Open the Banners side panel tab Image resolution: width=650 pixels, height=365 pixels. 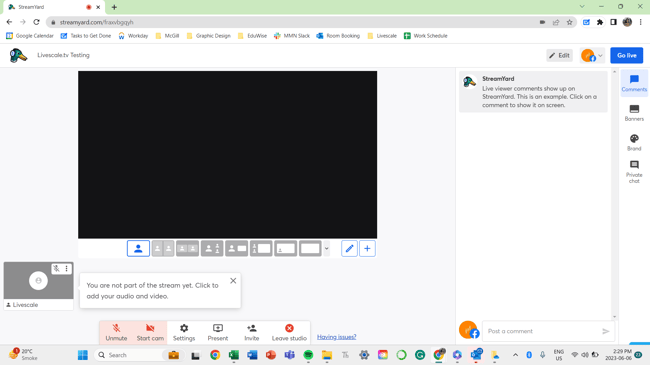coord(634,113)
